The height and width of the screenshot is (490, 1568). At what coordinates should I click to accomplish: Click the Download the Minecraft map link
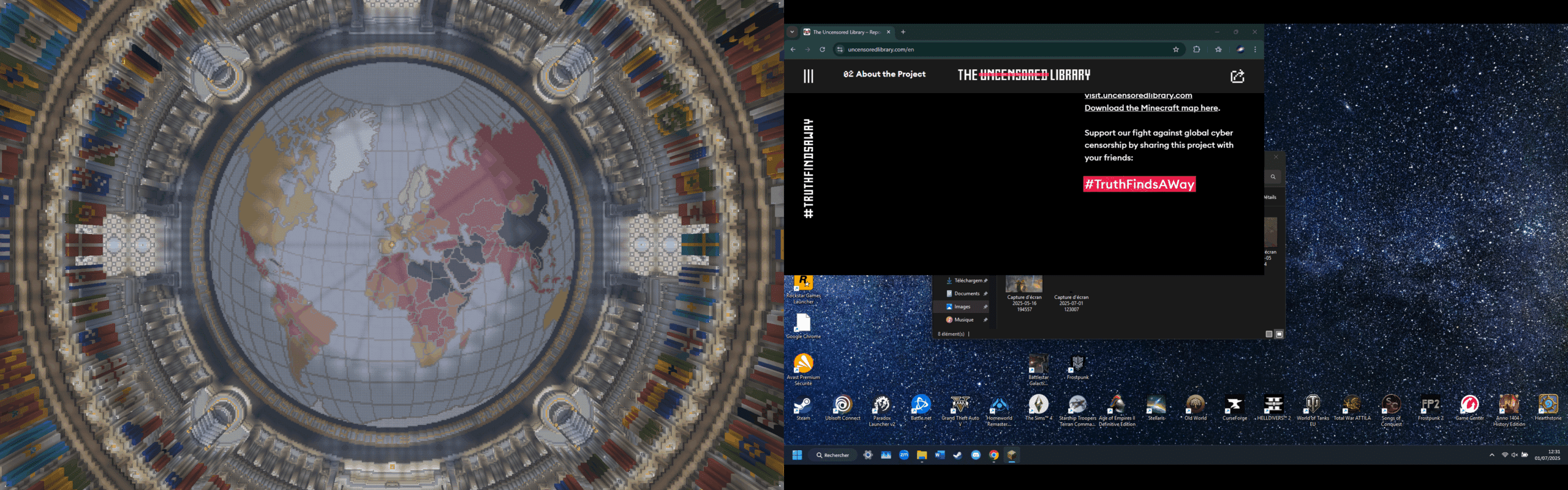[1151, 108]
